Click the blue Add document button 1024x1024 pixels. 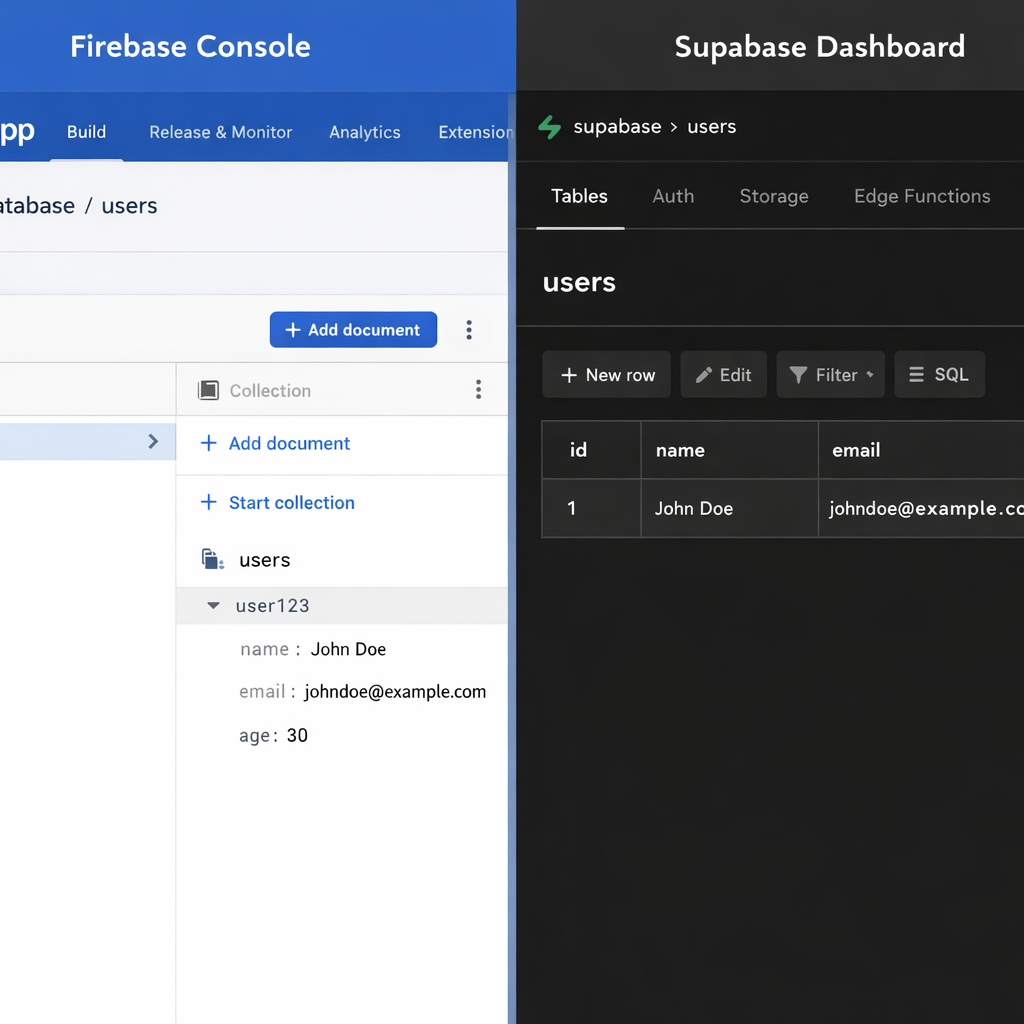[x=353, y=330]
